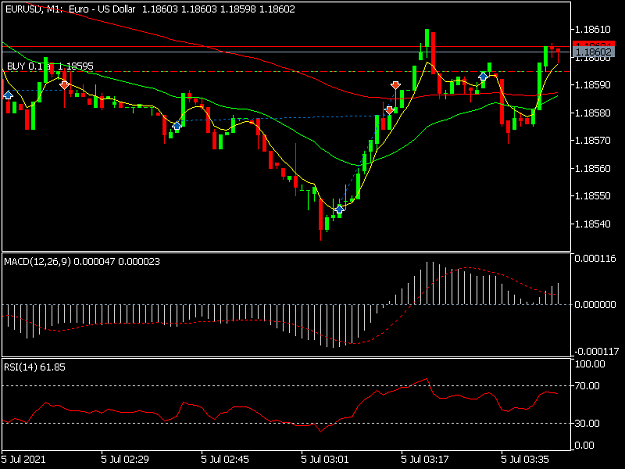This screenshot has height=469, width=625.
Task: Click the 1.18540 price axis label
Action: tap(593, 224)
